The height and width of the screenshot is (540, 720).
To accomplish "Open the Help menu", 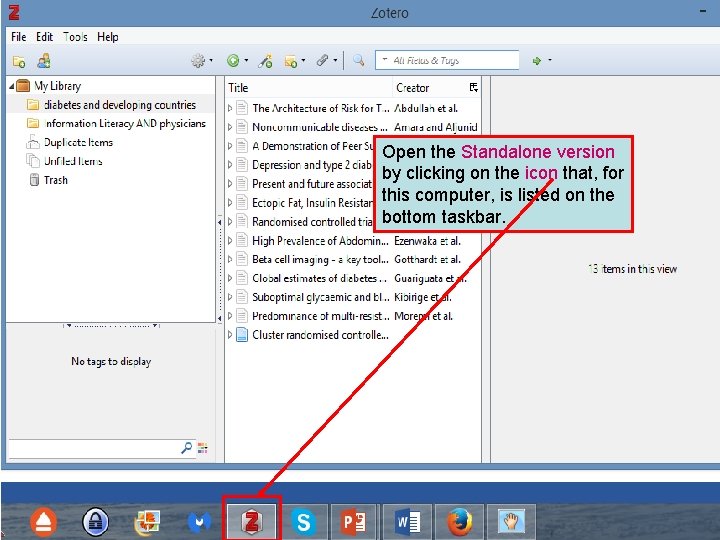I will coord(107,37).
